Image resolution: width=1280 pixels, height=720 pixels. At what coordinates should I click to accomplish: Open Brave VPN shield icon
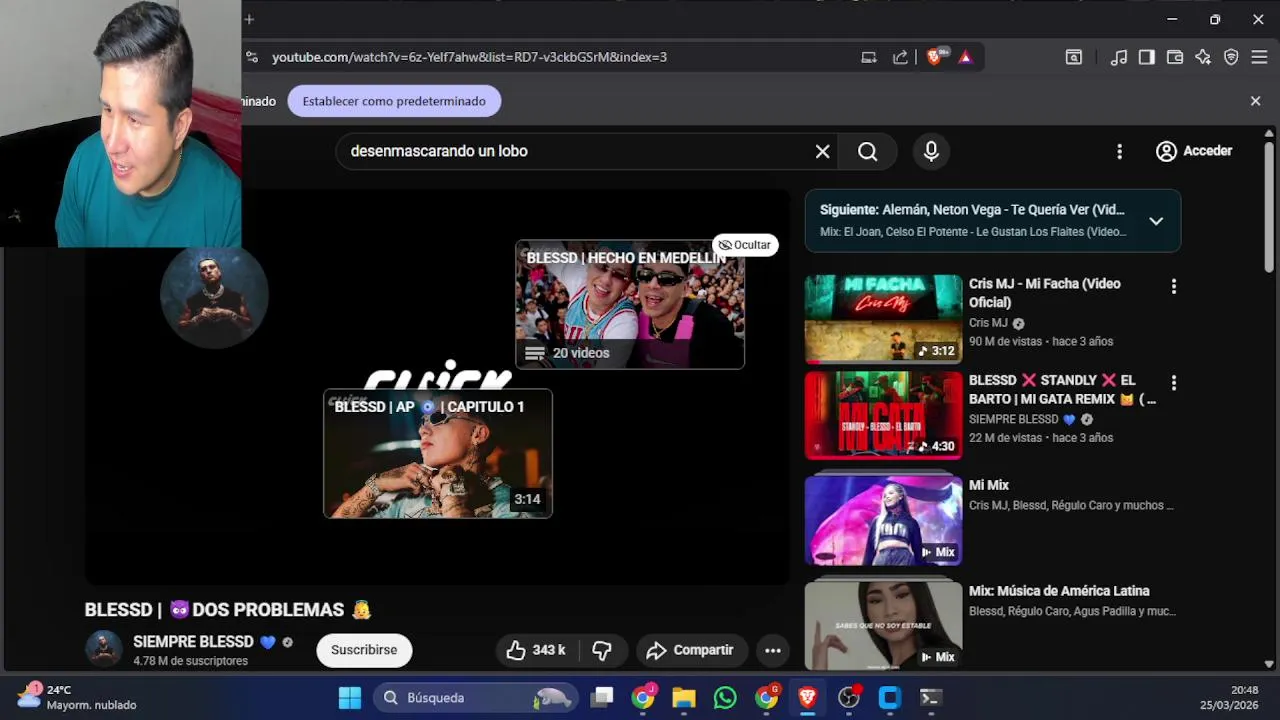(x=1231, y=57)
